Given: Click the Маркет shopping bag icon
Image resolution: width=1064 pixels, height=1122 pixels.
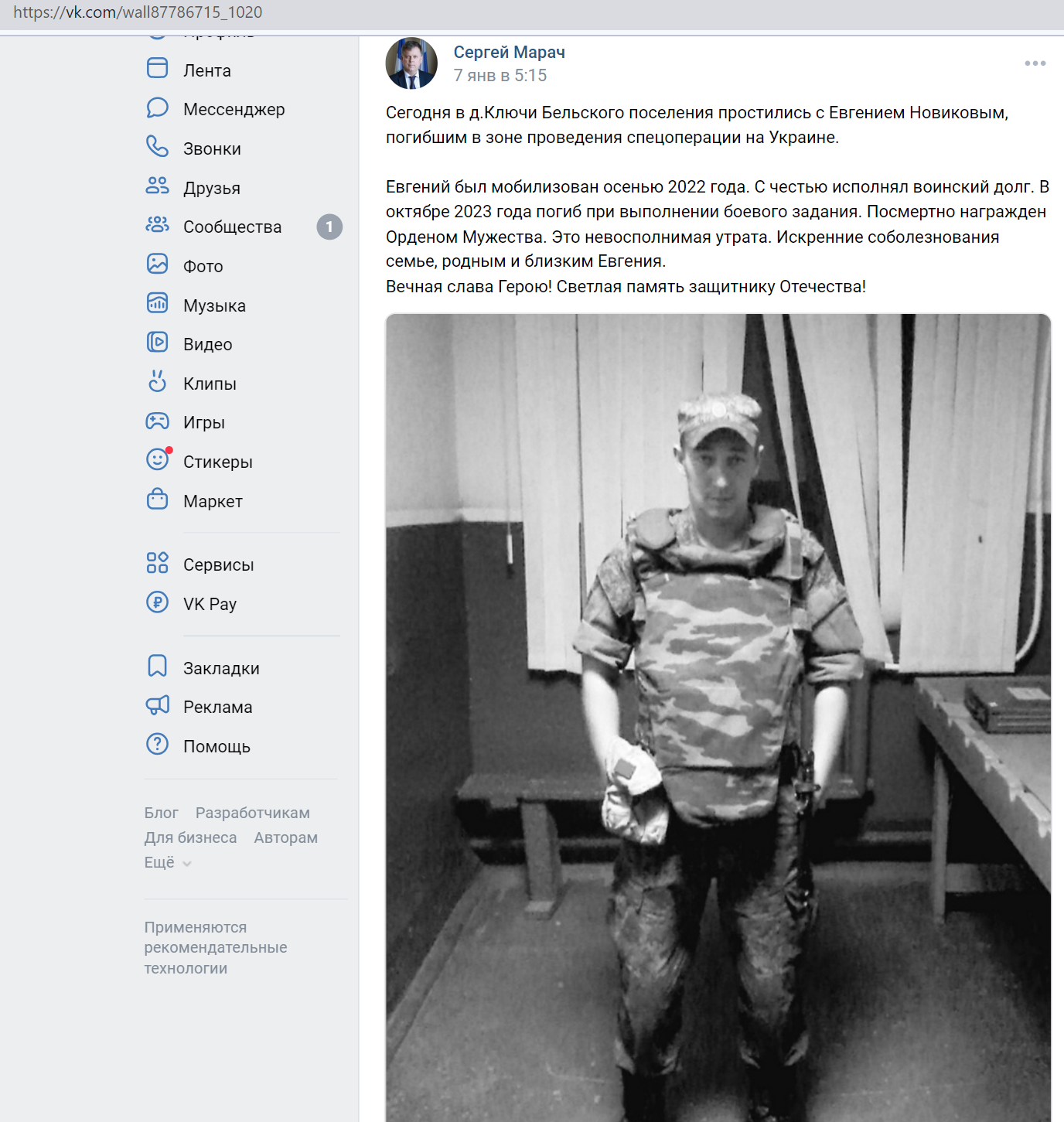Looking at the screenshot, I should [157, 499].
